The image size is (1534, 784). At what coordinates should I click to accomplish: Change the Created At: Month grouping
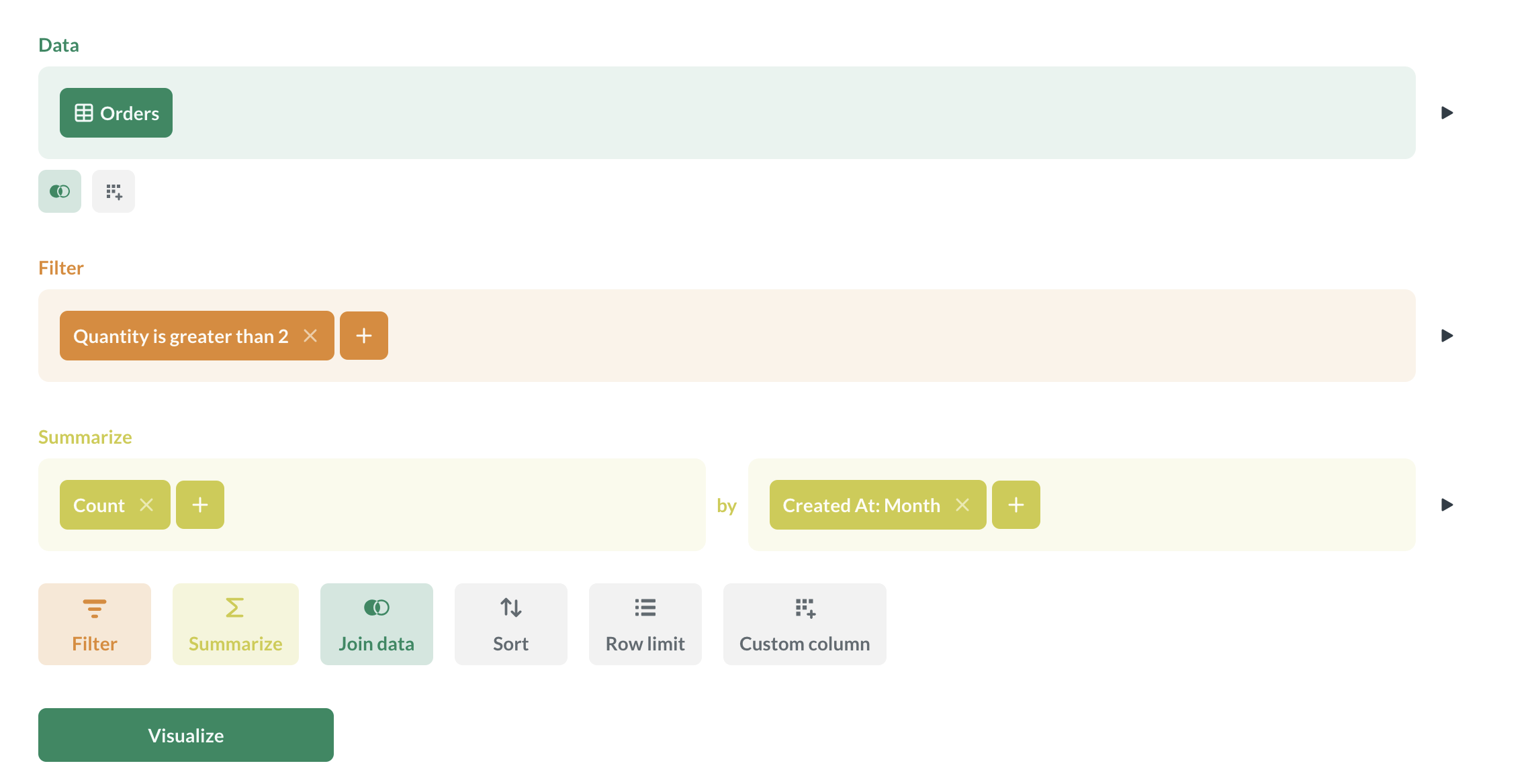pos(861,505)
